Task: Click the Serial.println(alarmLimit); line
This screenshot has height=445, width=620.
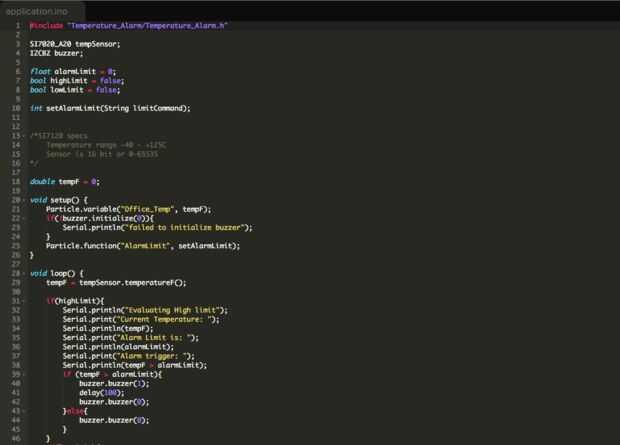Action: pos(118,347)
